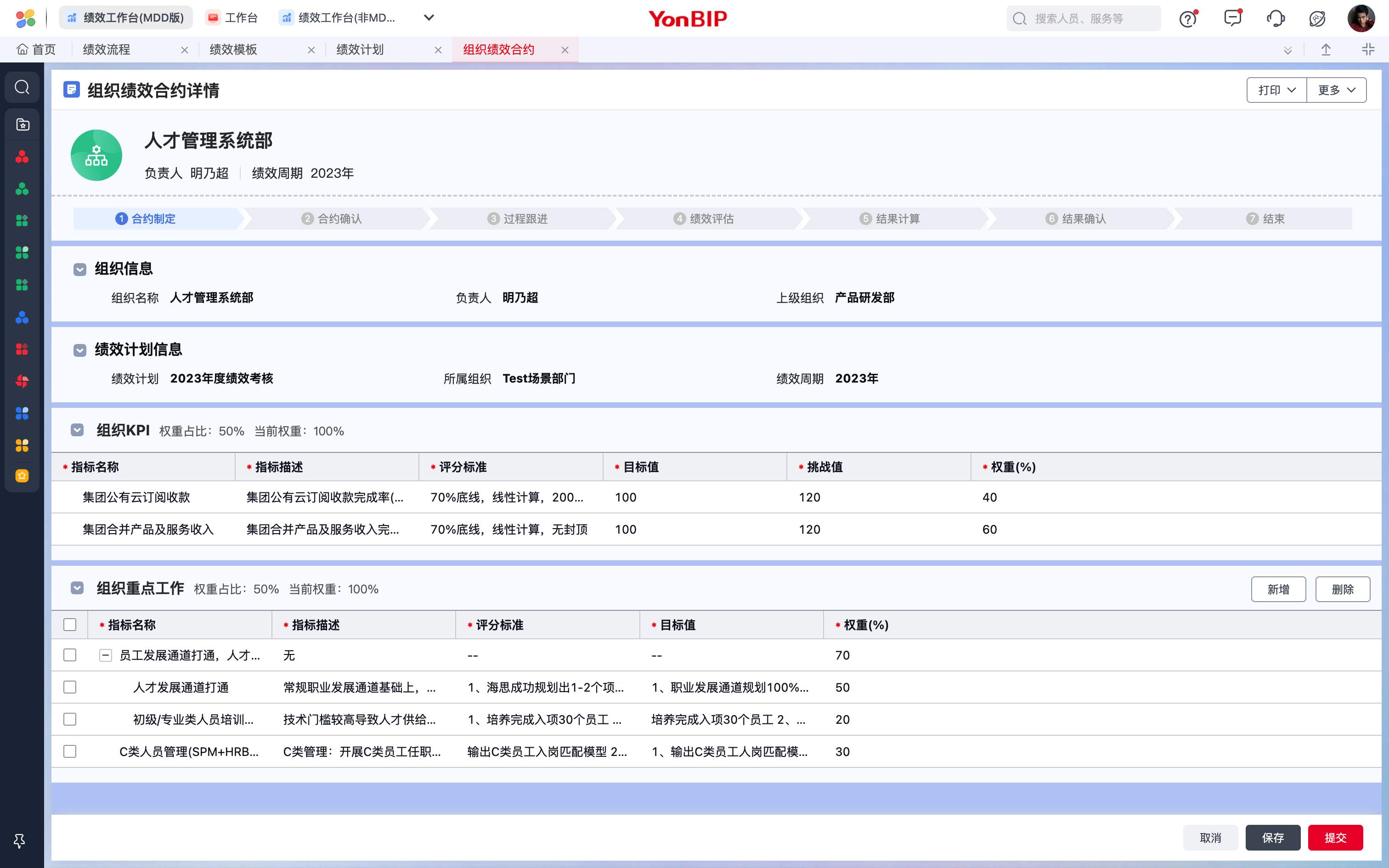Click the pin icon at sidebar bottom

[x=19, y=841]
